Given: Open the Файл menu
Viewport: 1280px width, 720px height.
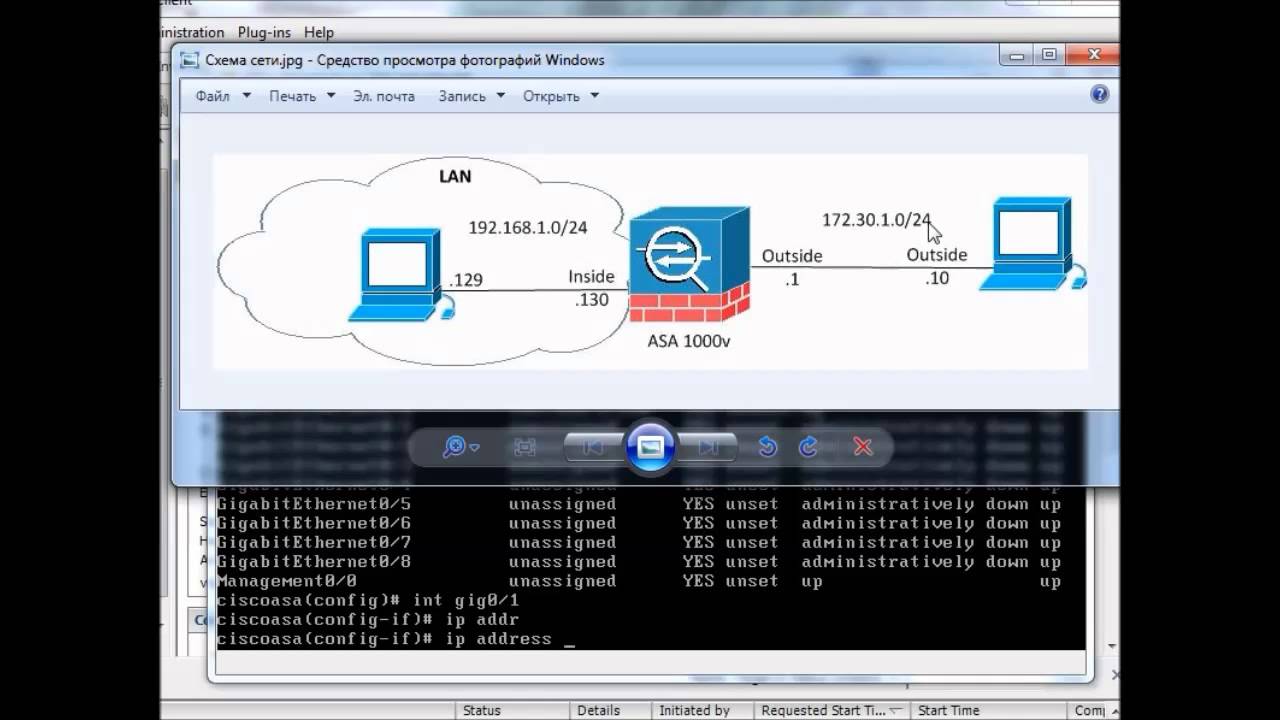Looking at the screenshot, I should [221, 96].
